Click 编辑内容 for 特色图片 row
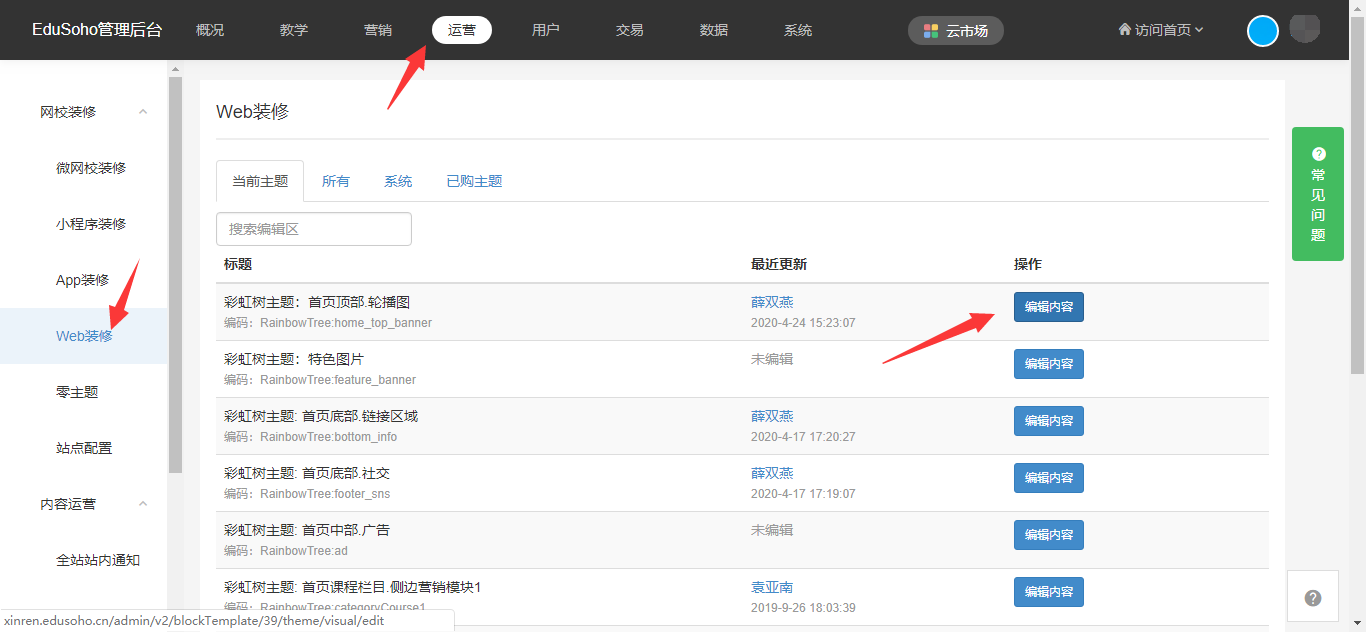 tap(1048, 364)
